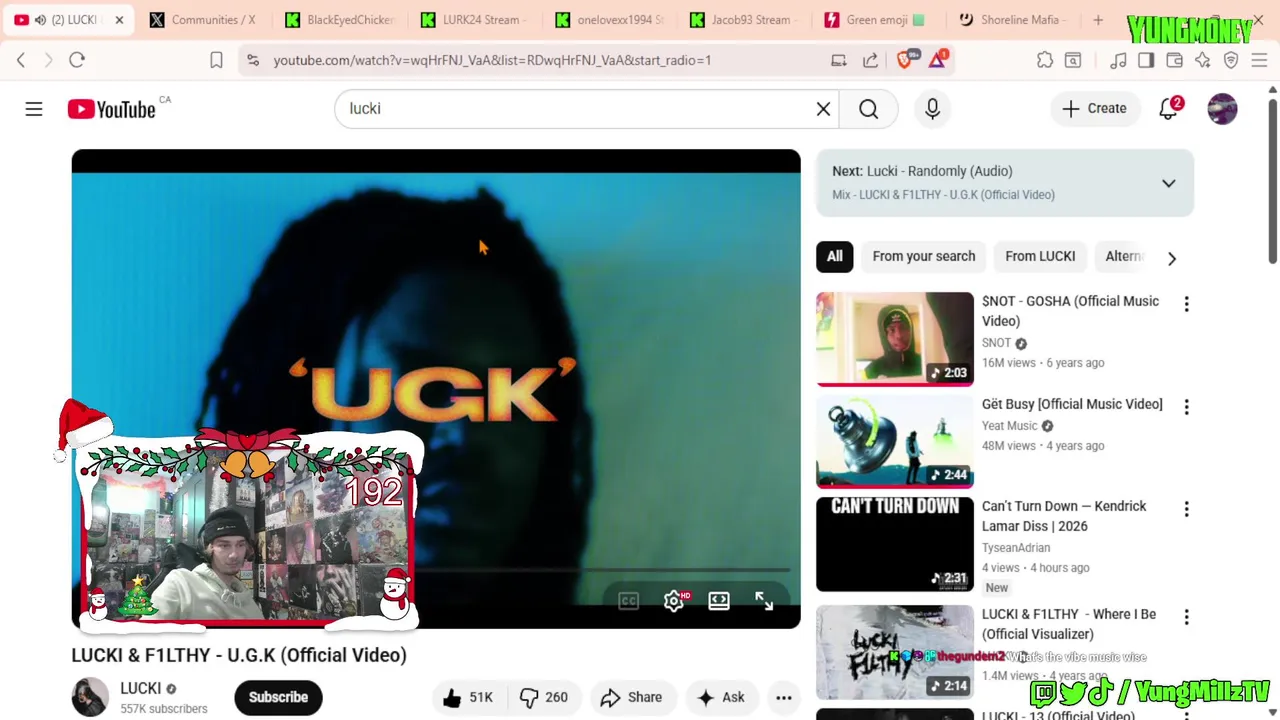Open options for Where I Be video
This screenshot has width=1280, height=720.
1186,617
